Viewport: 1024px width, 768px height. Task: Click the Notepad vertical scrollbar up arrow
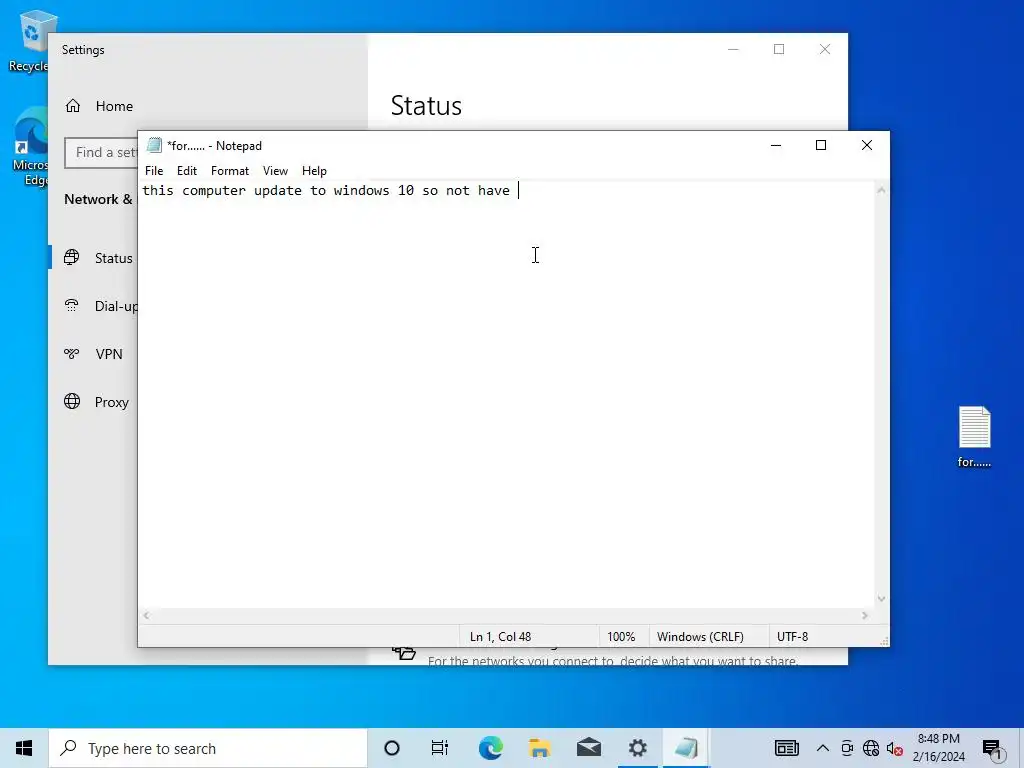[882, 190]
